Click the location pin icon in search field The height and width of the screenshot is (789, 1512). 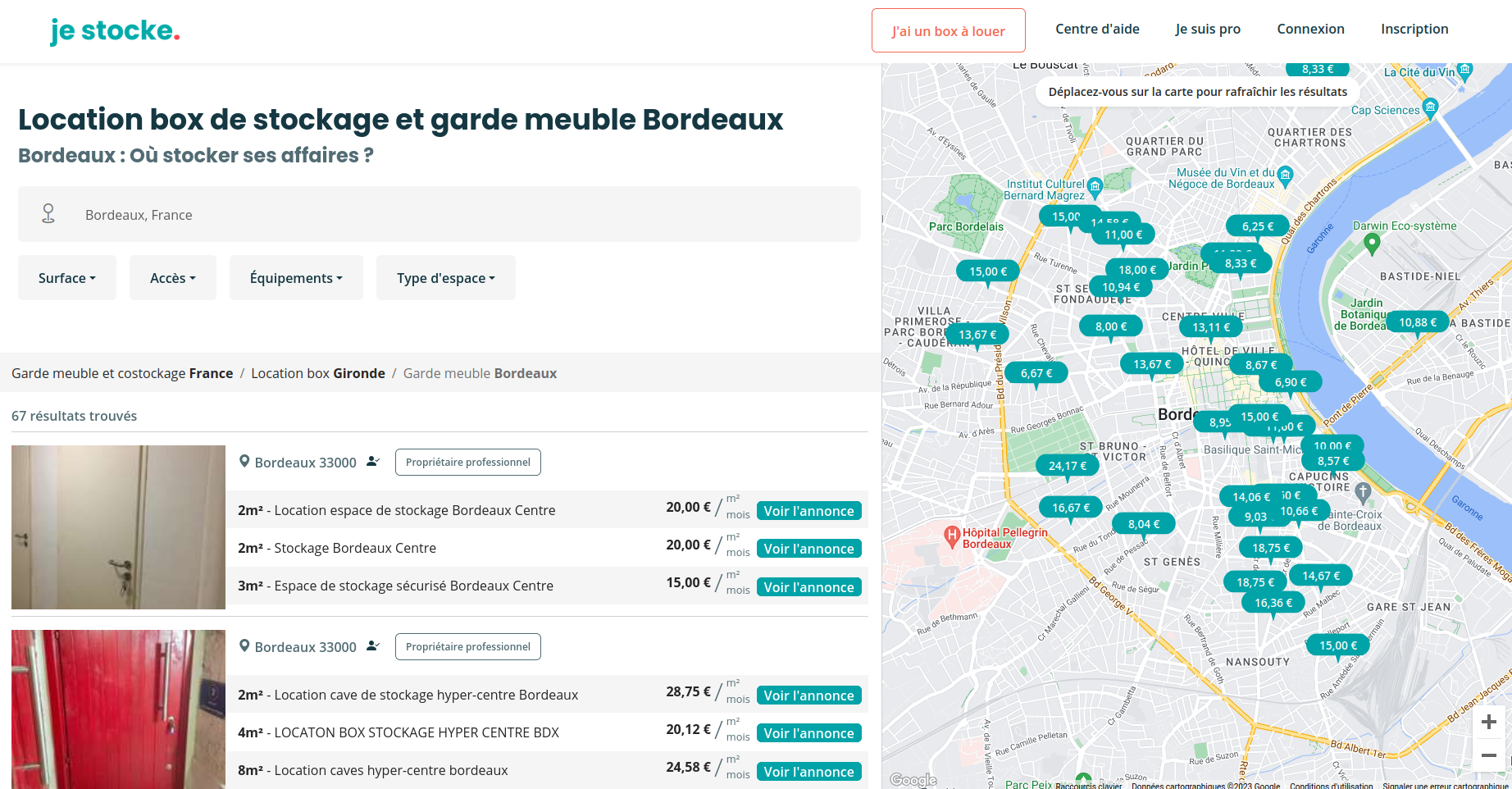(x=48, y=214)
